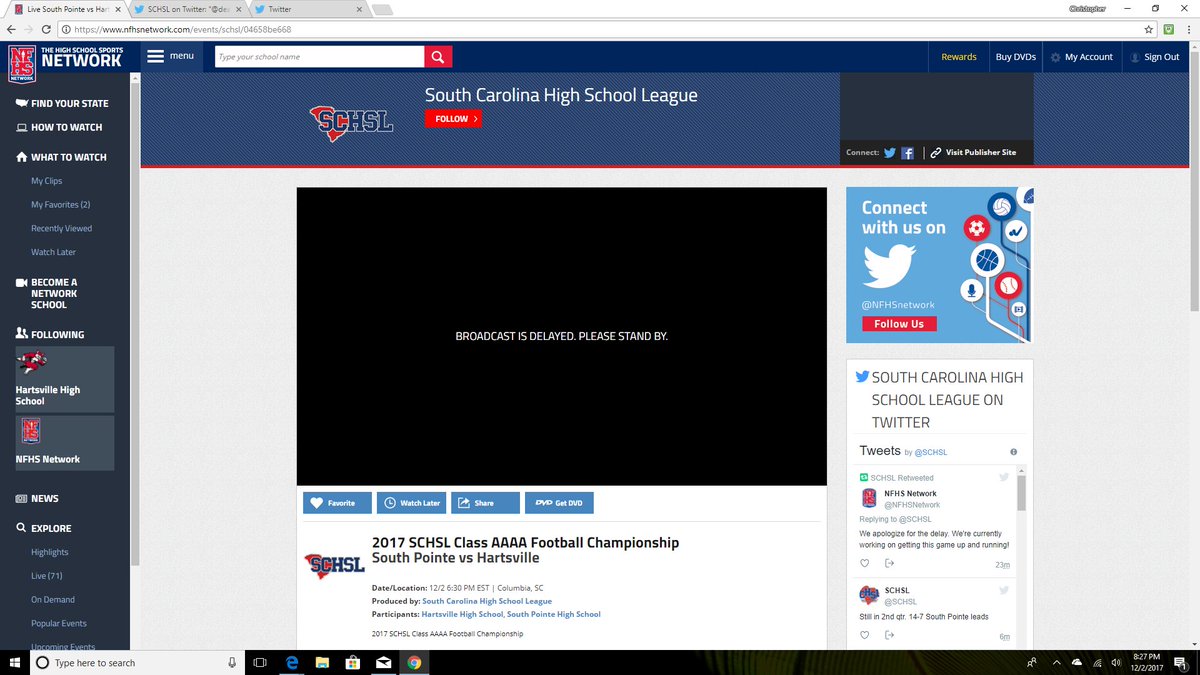
Task: Open My Favorites (2) in sidebar
Action: [60, 205]
